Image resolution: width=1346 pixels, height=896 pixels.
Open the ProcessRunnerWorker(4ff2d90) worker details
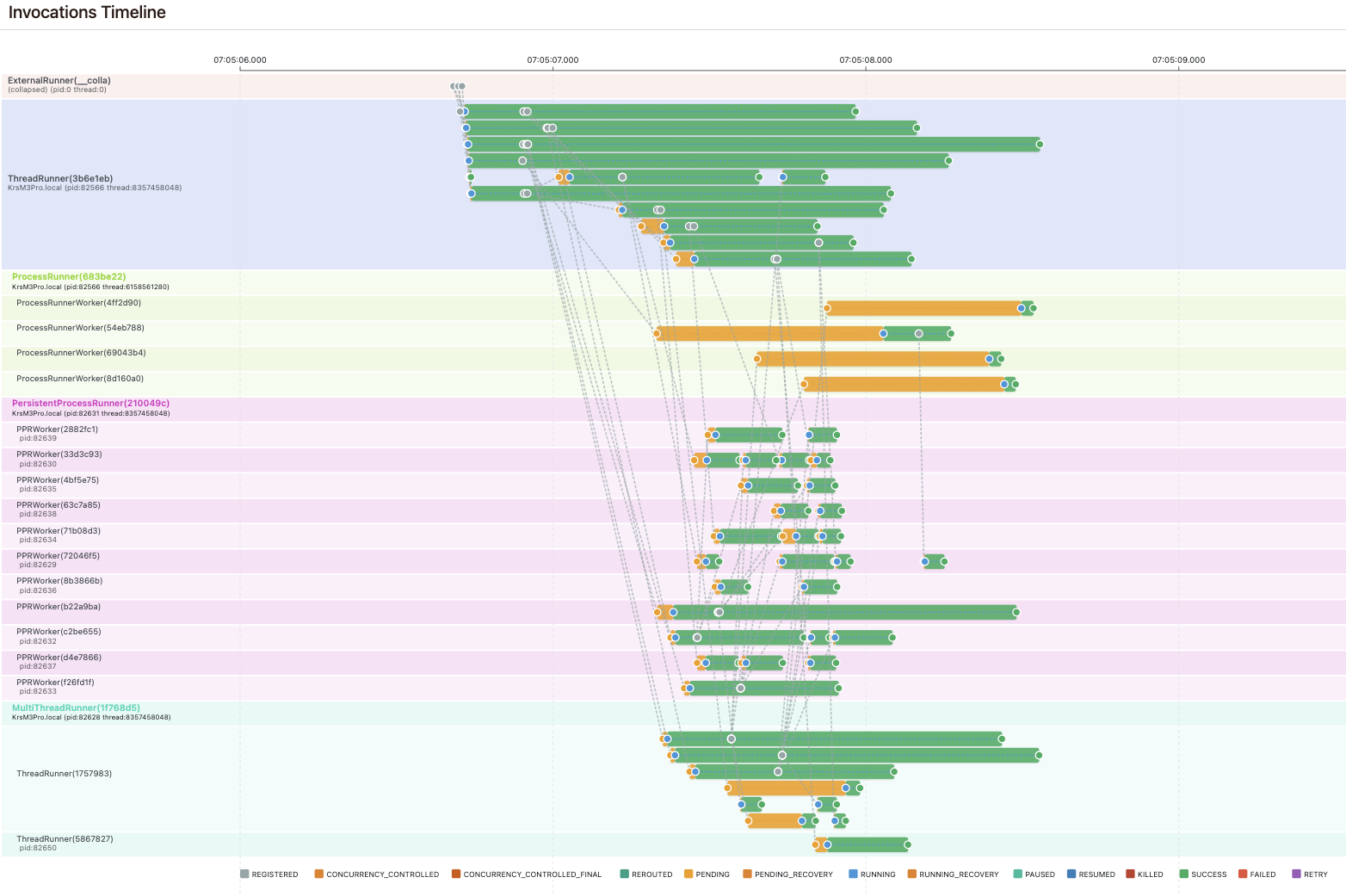pyautogui.click(x=78, y=302)
